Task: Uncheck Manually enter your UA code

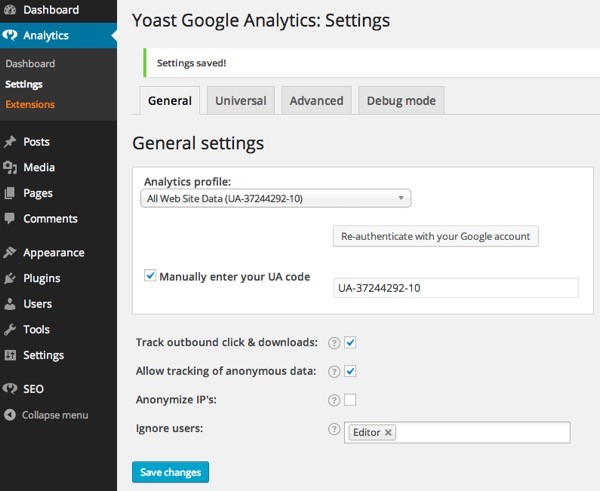Action: pyautogui.click(x=150, y=276)
